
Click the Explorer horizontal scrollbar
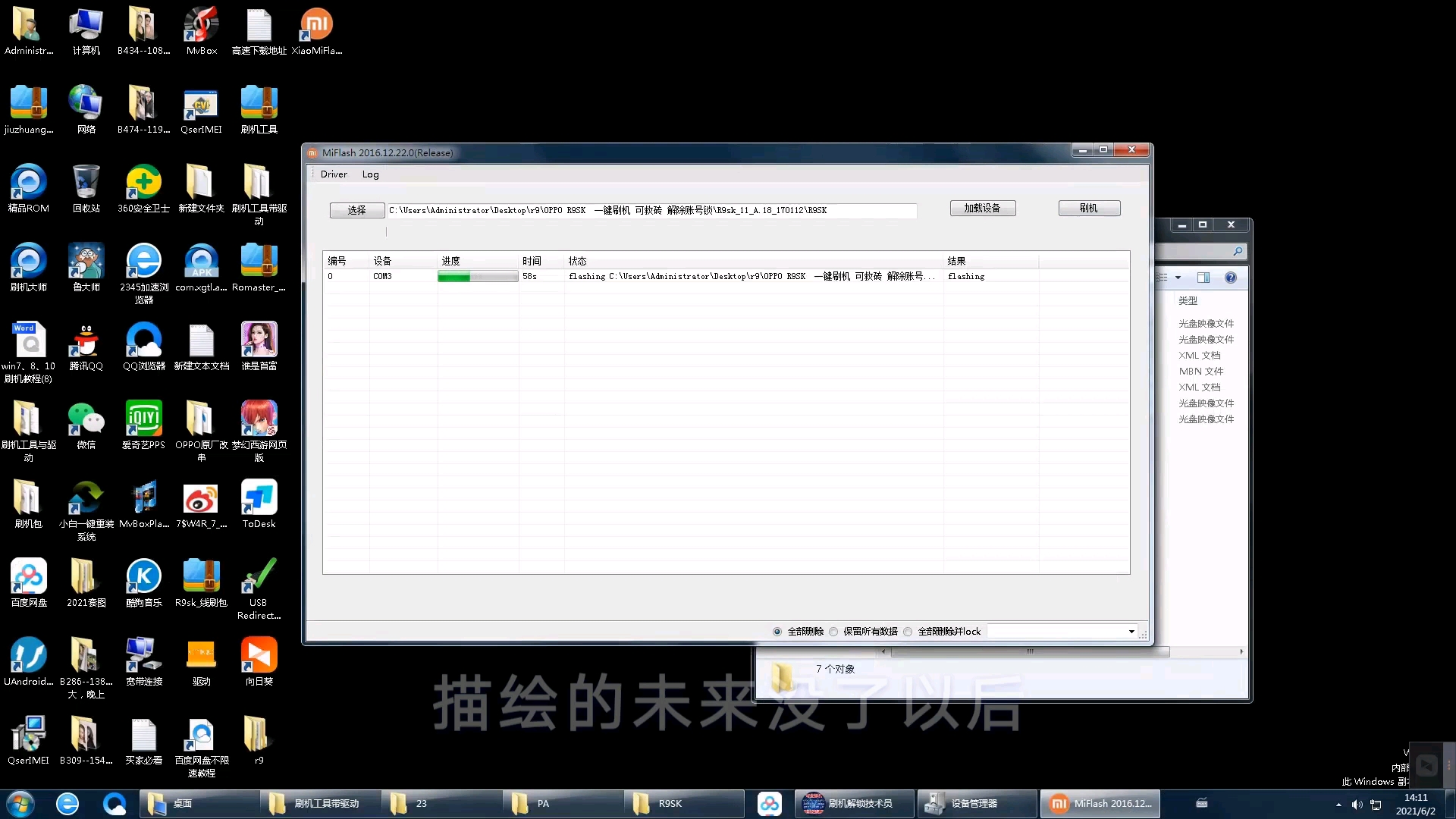[x=1030, y=651]
